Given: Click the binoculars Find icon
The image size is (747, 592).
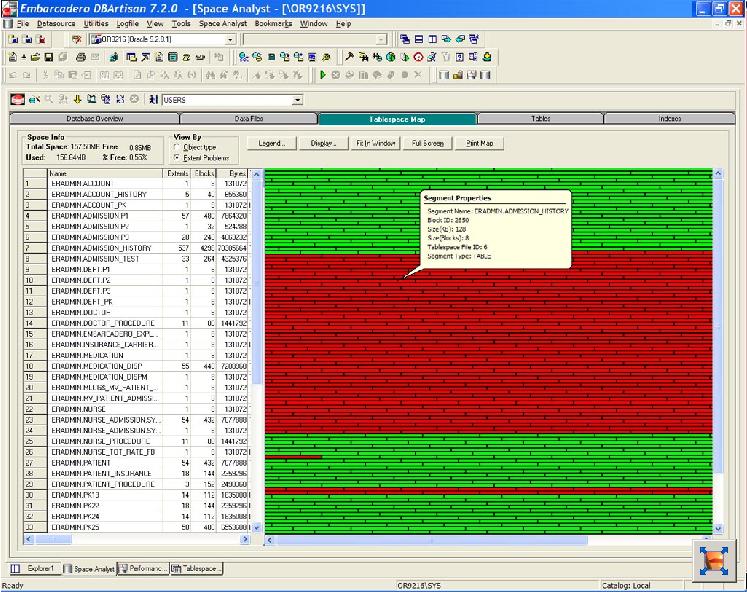Looking at the screenshot, I should 210,75.
